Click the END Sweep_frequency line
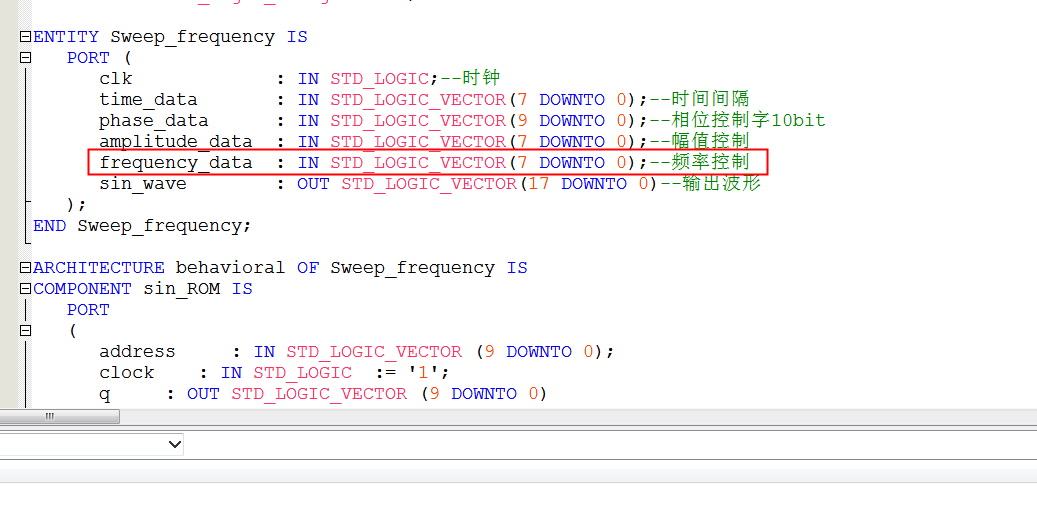This screenshot has height=509, width=1037. [x=142, y=226]
